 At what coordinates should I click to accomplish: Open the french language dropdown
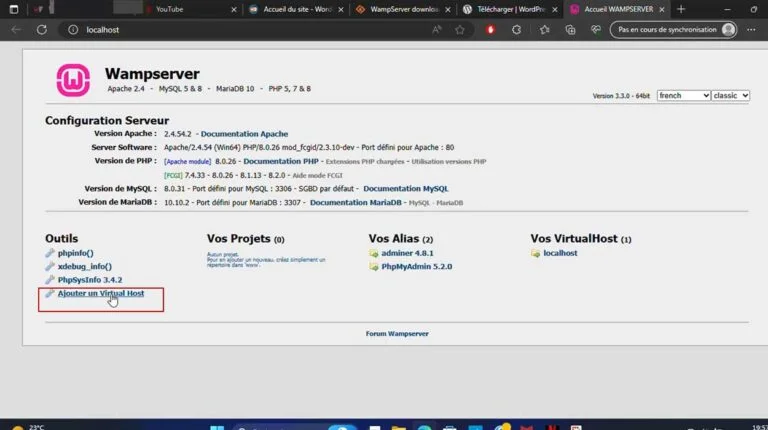683,96
